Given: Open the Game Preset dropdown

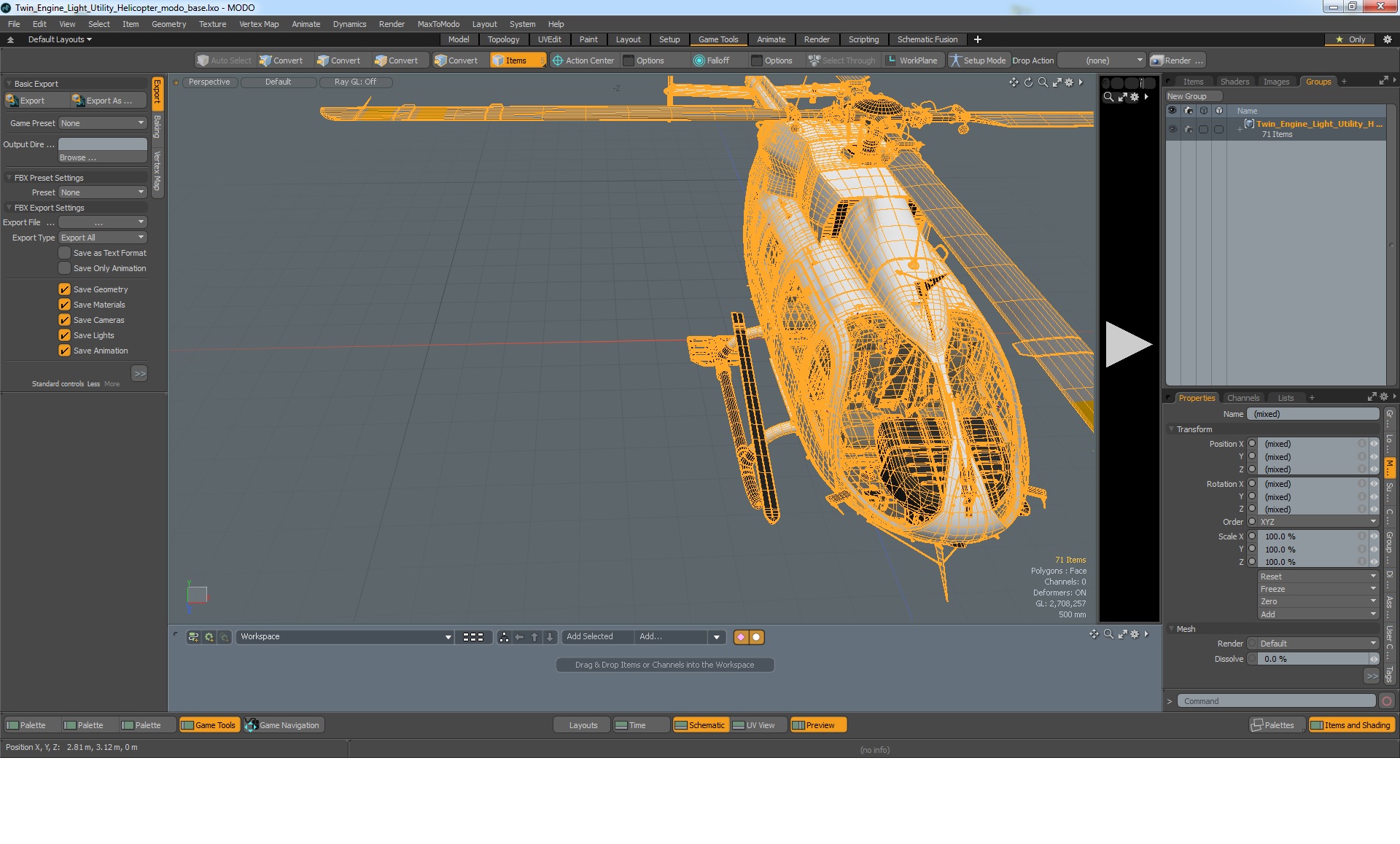Looking at the screenshot, I should pos(103,123).
